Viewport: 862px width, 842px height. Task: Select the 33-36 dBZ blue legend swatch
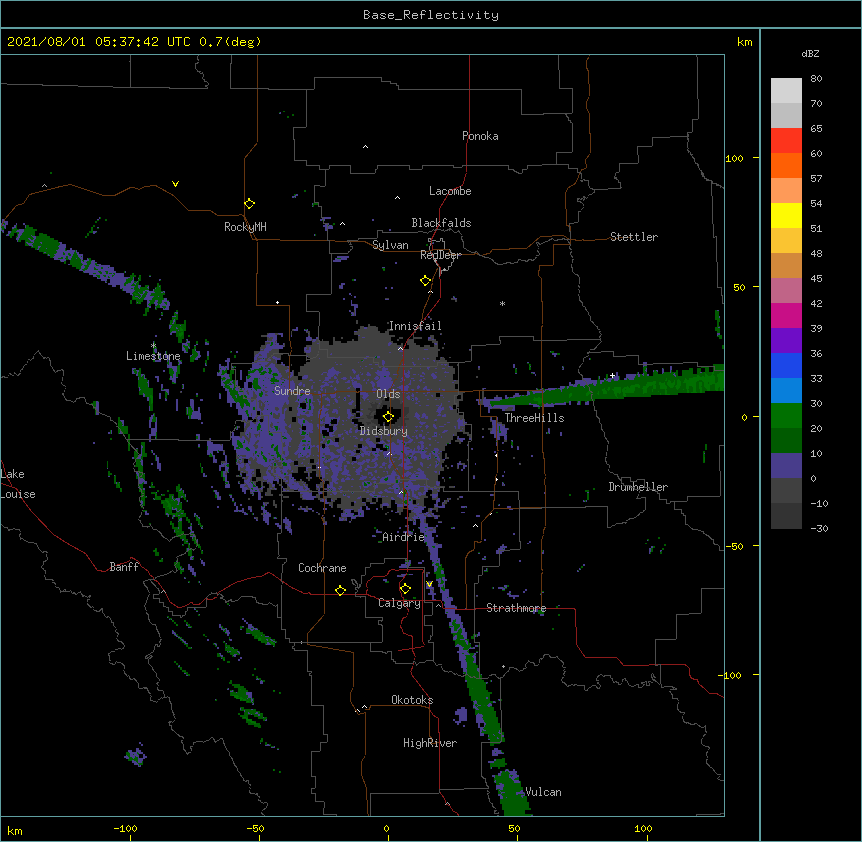tap(786, 365)
